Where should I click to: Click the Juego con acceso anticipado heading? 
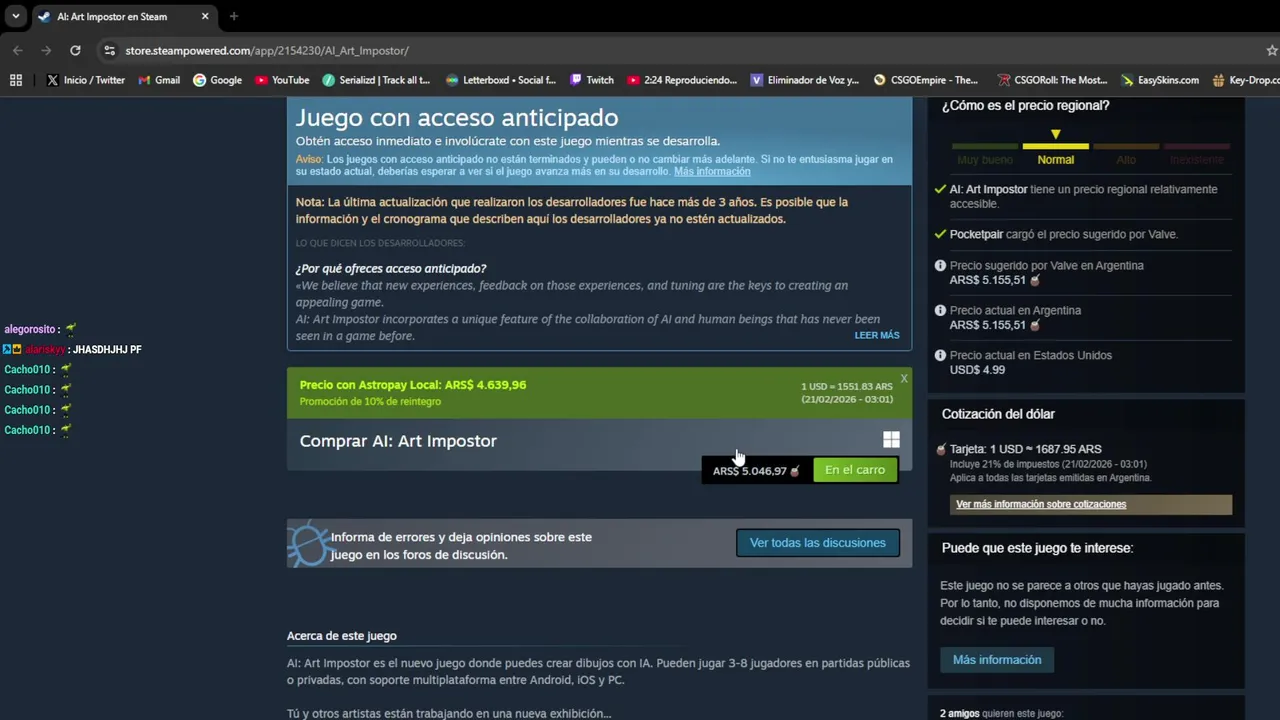457,117
